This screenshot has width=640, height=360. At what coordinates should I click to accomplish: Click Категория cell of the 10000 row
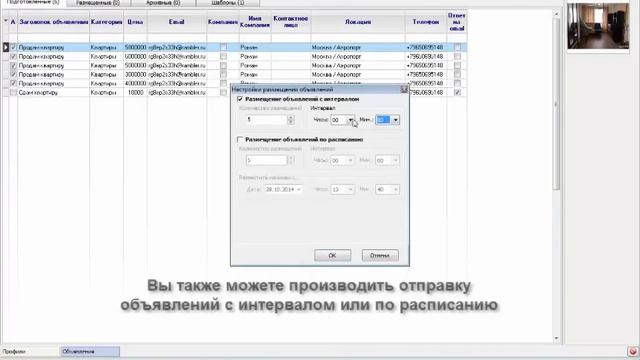tap(107, 93)
